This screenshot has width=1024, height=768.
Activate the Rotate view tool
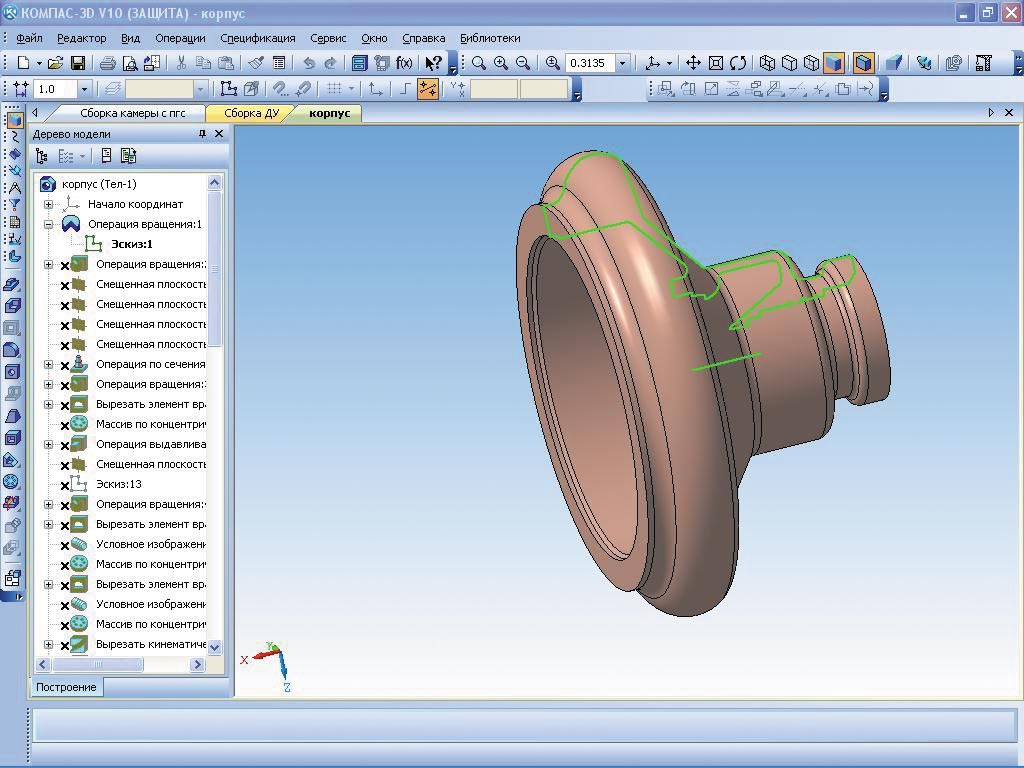click(x=738, y=63)
